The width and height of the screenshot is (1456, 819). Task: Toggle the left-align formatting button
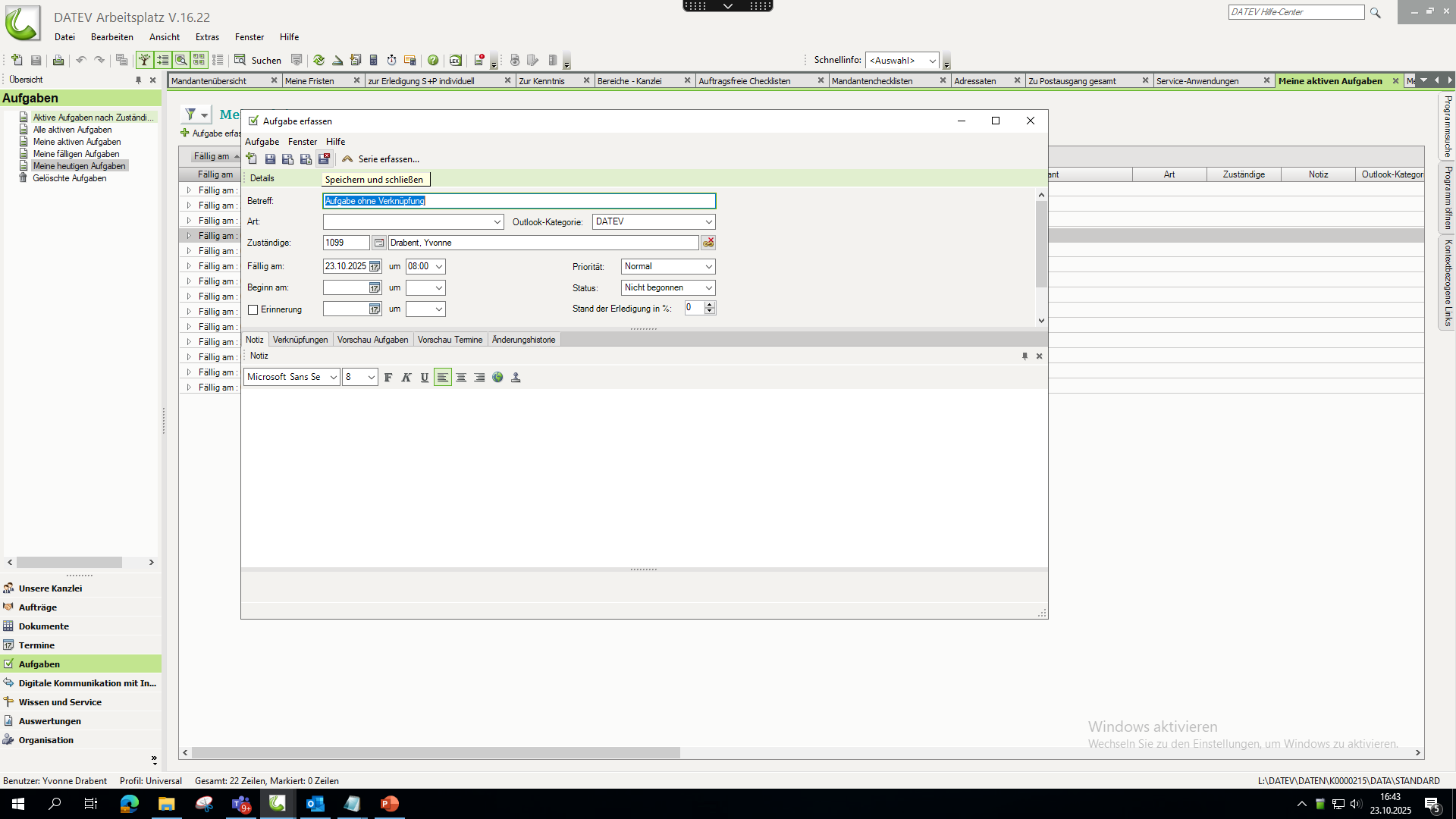[x=443, y=377]
